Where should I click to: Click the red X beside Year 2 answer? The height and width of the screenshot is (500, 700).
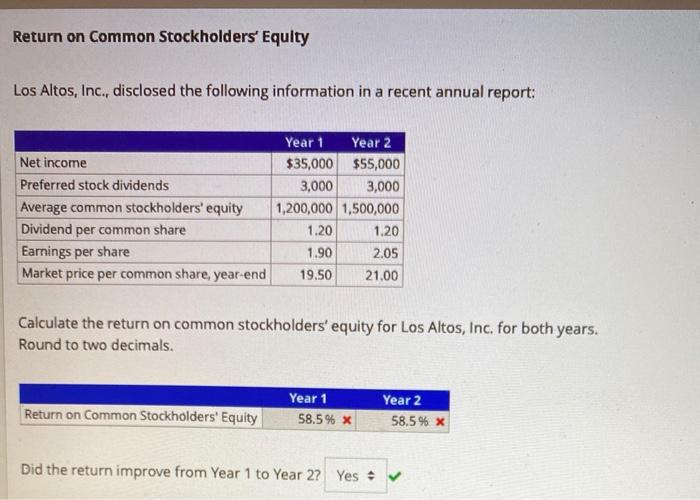440,421
